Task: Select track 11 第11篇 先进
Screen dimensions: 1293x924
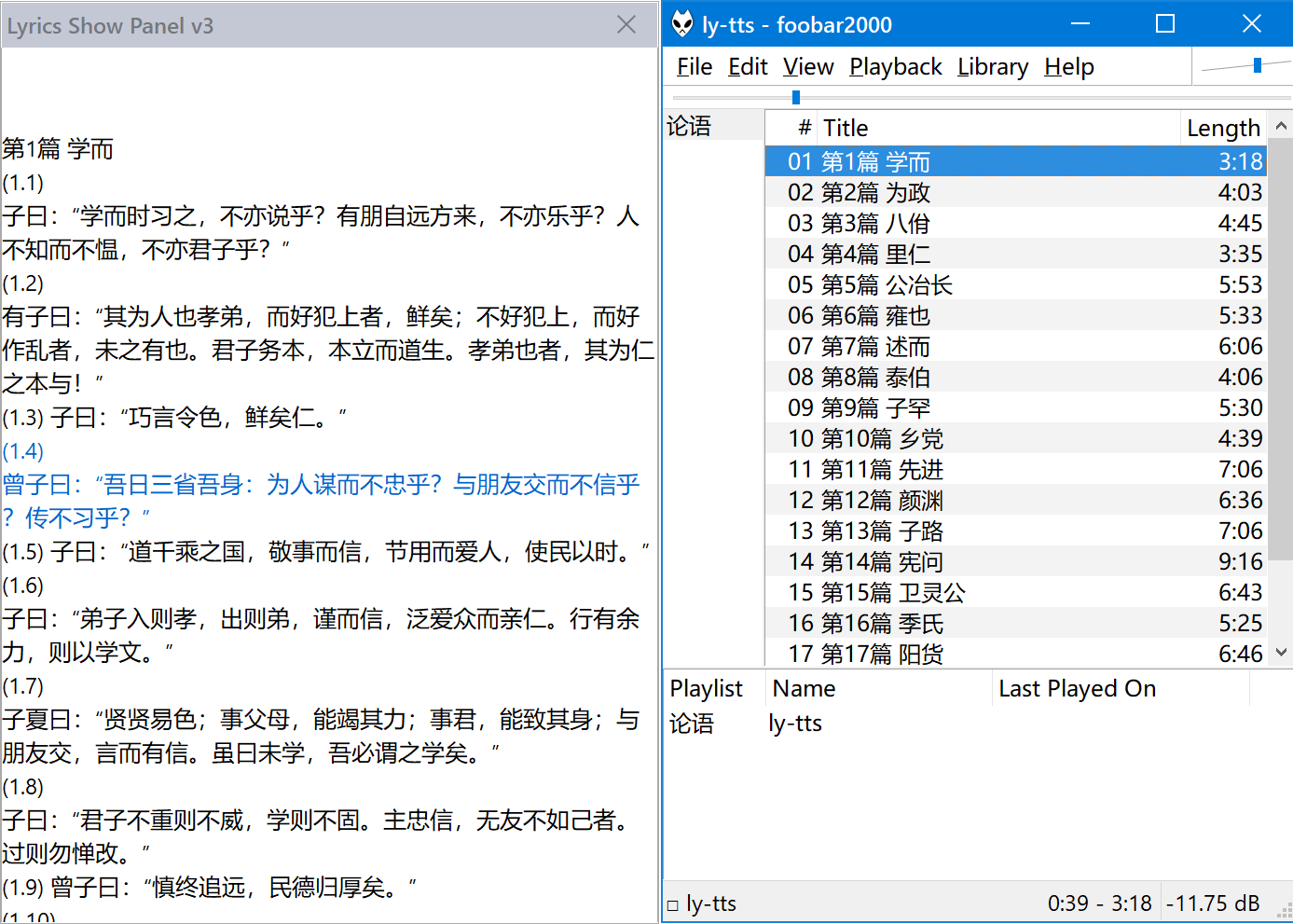Action: [1016, 469]
